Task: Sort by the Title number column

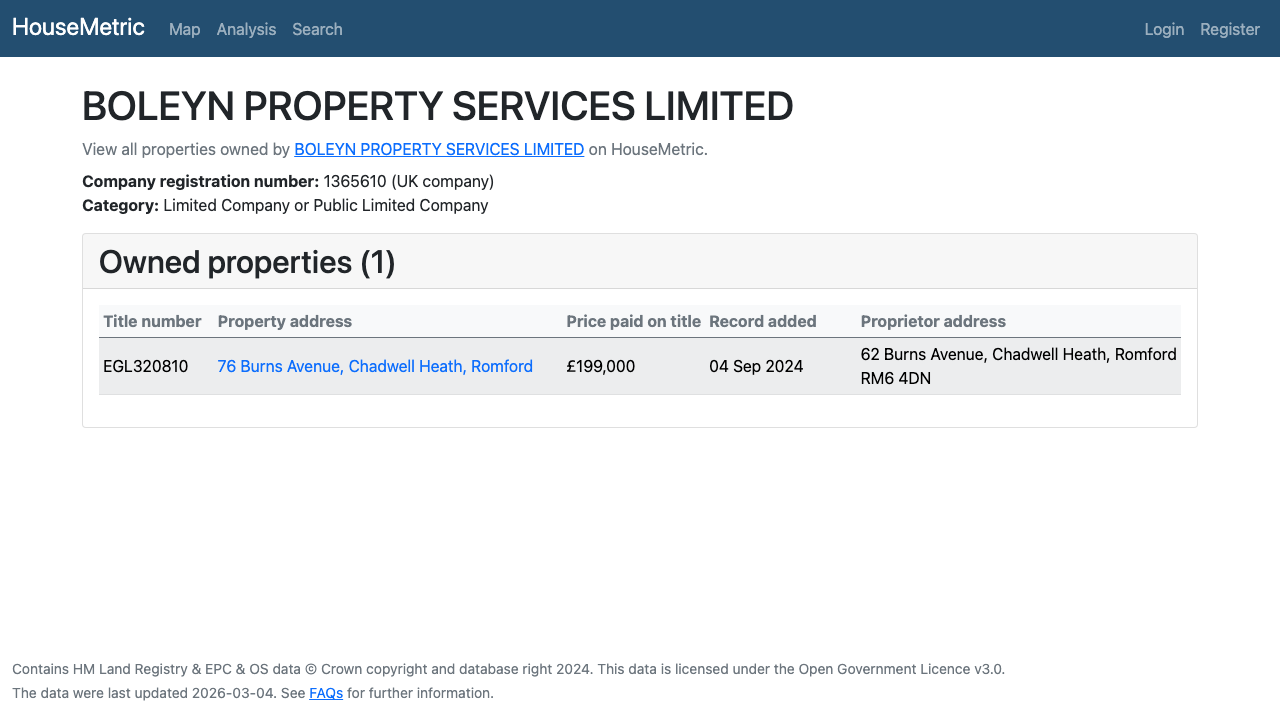Action: click(152, 321)
